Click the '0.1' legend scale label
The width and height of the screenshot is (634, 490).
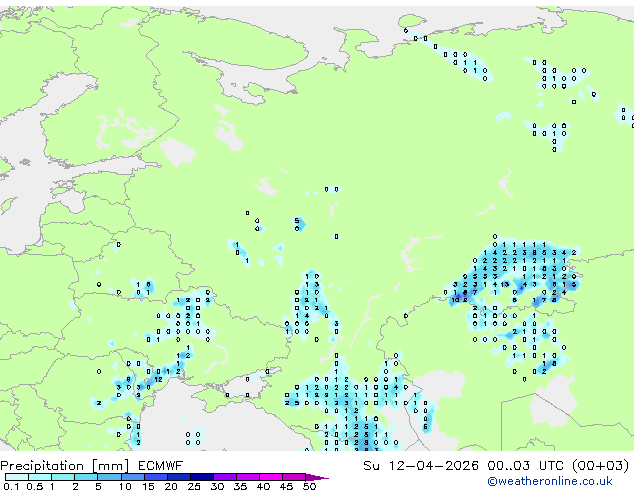point(11,486)
